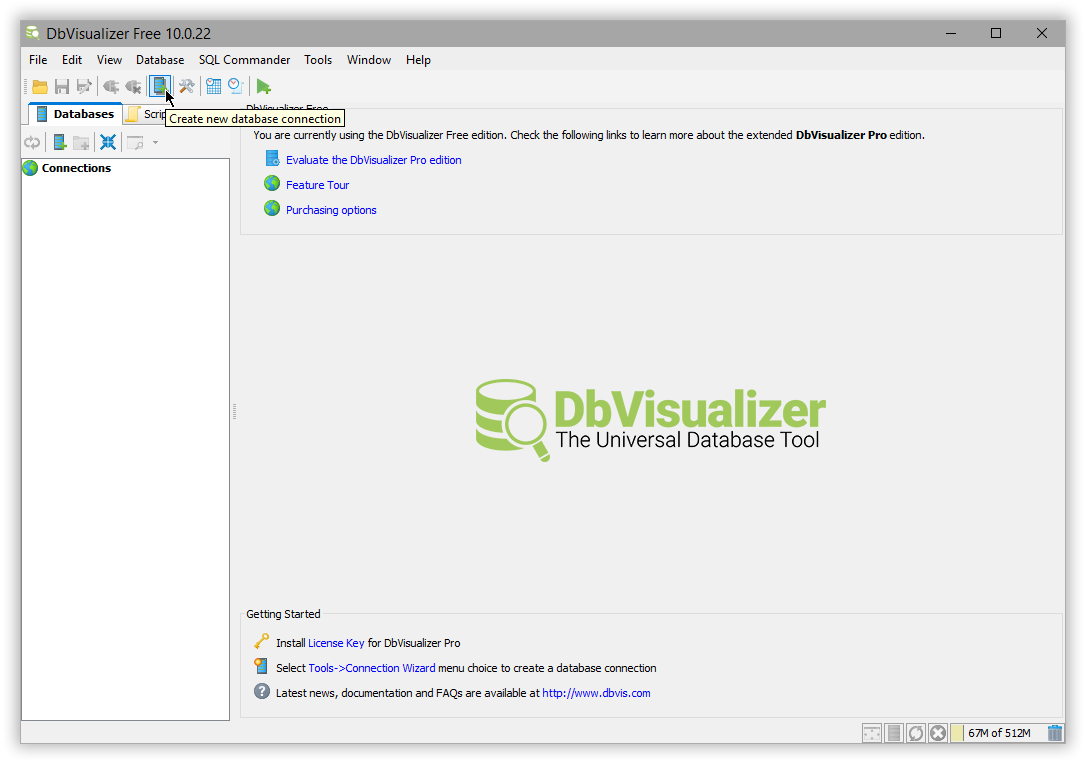Image resolution: width=1086 pixels, height=764 pixels.
Task: Click the Save floppy disk toolbar icon
Action: pyautogui.click(x=62, y=87)
